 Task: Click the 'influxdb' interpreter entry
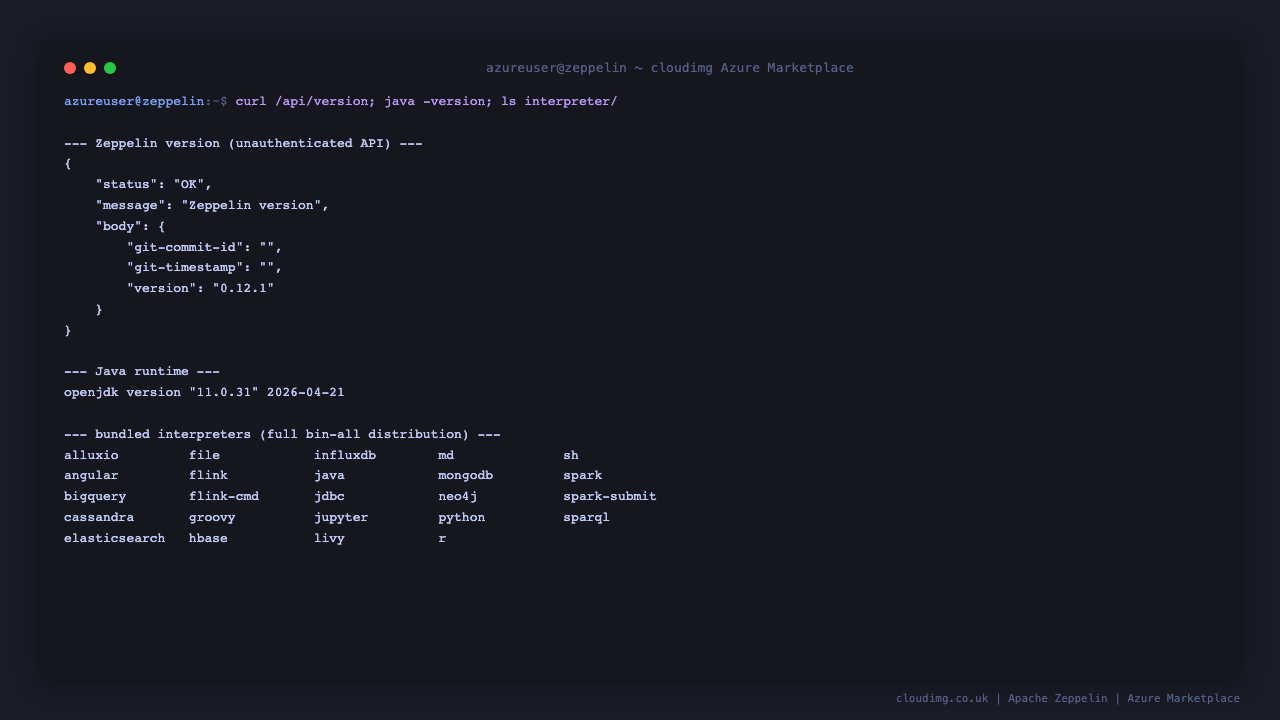click(x=345, y=455)
